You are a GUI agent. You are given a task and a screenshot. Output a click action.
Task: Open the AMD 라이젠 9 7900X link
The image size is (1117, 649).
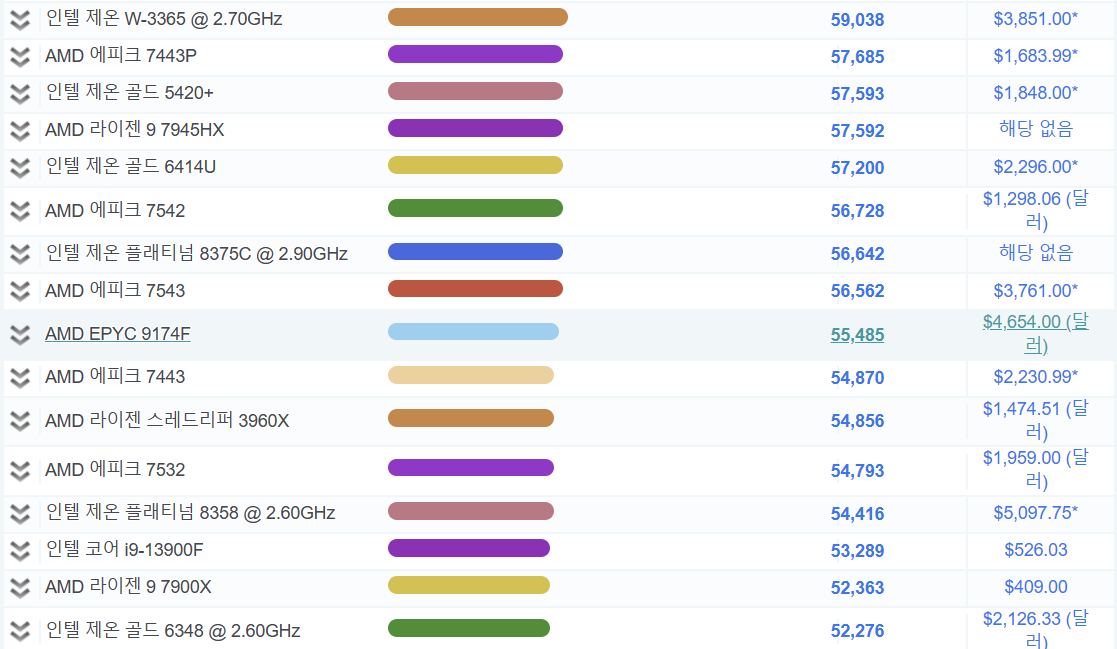(128, 586)
